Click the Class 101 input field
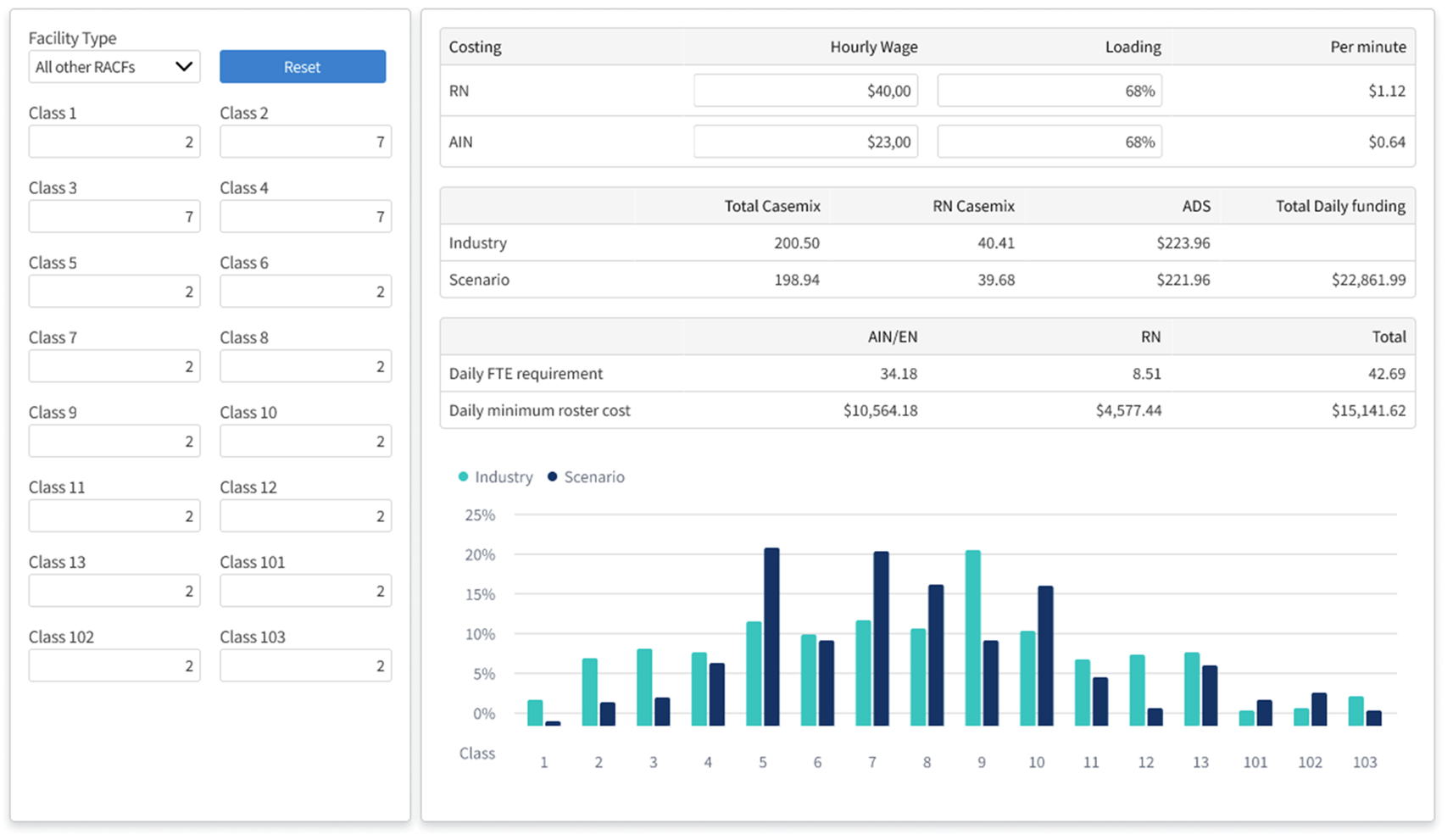The width and height of the screenshot is (1453, 840). (305, 591)
